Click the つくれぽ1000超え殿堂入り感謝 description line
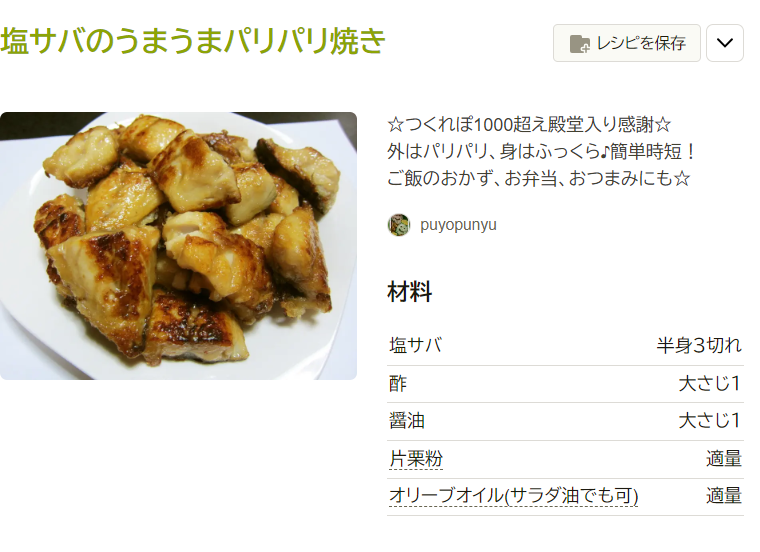The image size is (760, 552). (529, 125)
